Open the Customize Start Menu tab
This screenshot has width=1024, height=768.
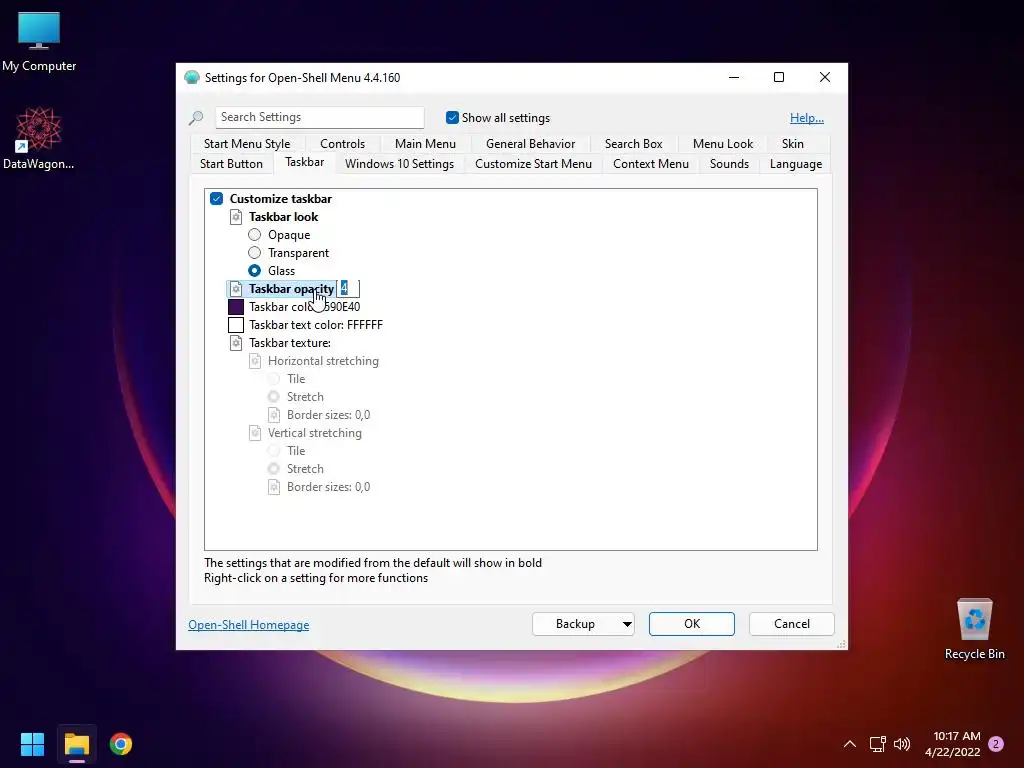point(533,164)
